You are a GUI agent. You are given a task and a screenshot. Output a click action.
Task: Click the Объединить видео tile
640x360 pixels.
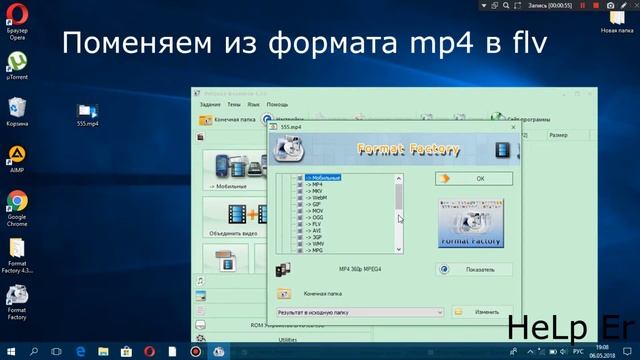[x=236, y=218]
